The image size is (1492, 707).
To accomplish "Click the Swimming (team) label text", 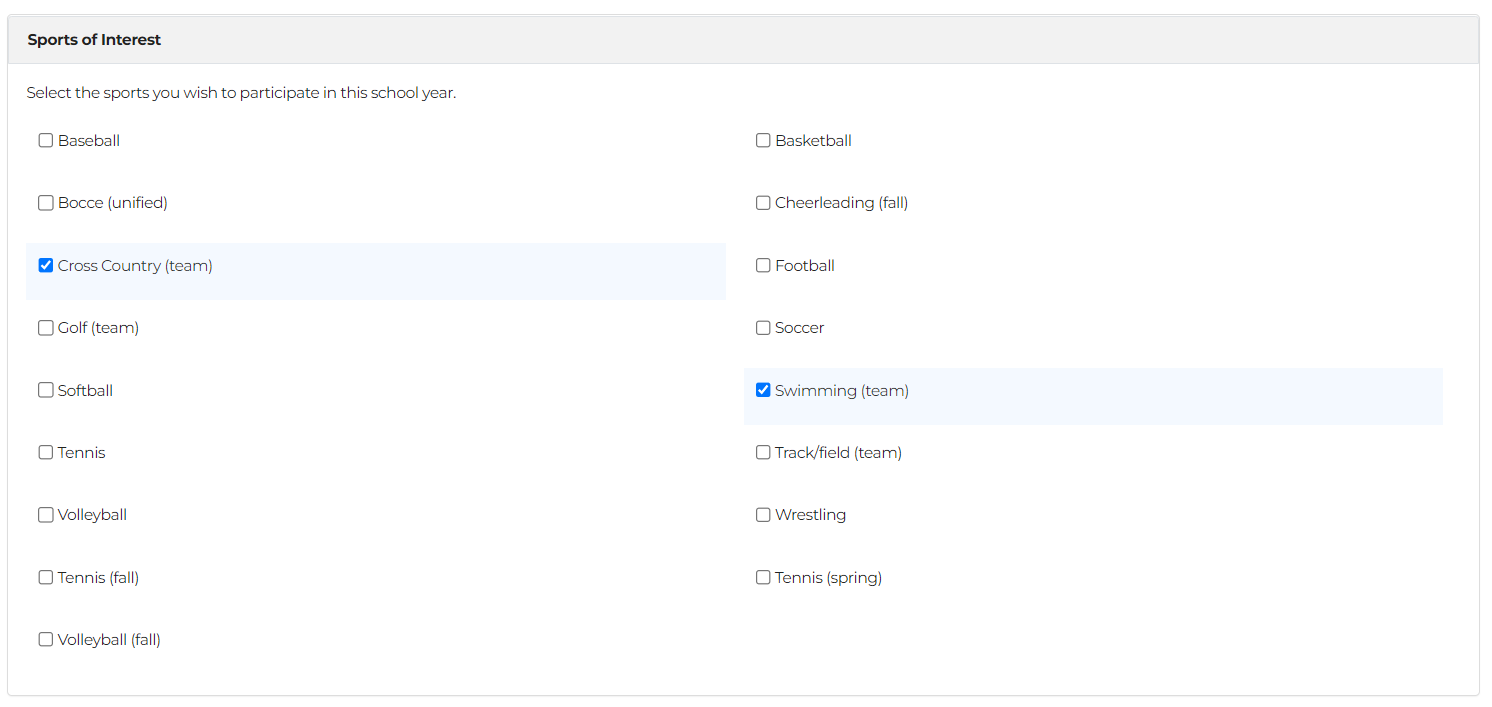I will pyautogui.click(x=841, y=391).
